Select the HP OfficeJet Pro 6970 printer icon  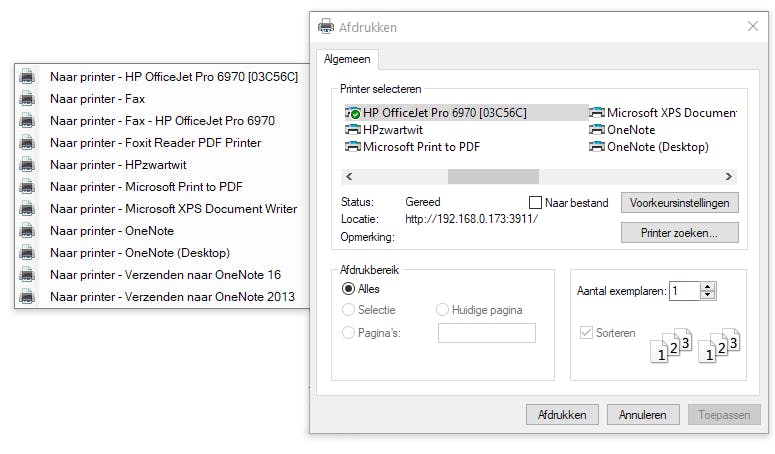[x=353, y=113]
